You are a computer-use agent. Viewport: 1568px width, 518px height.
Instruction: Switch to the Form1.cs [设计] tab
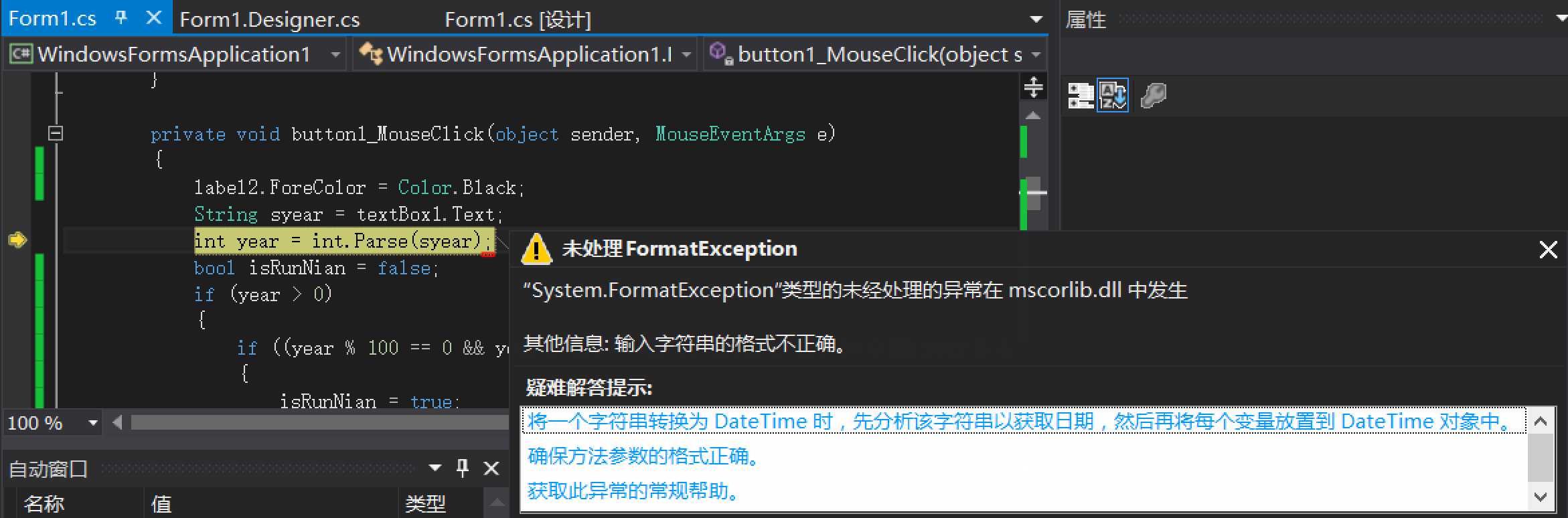click(x=518, y=19)
